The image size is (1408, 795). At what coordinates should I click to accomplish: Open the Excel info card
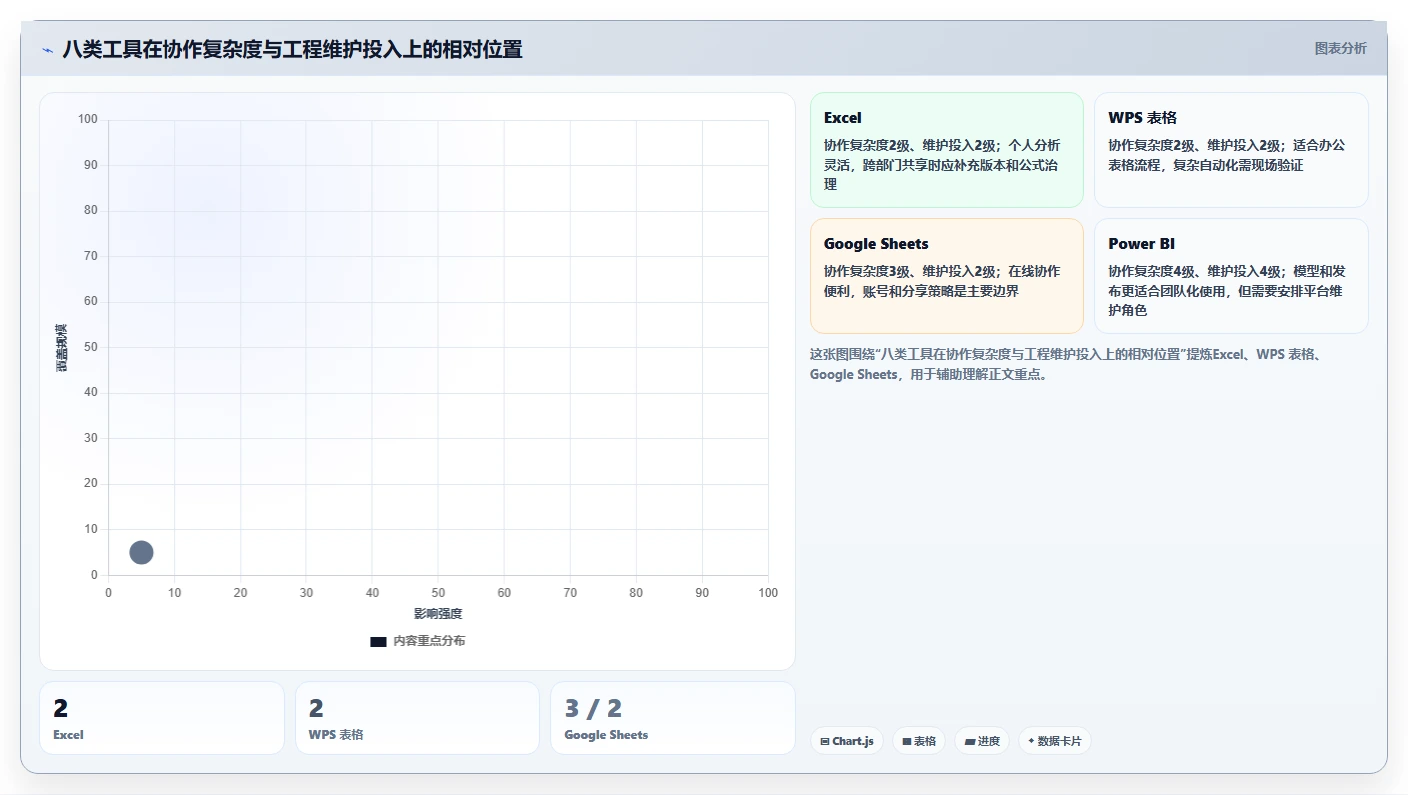point(947,150)
